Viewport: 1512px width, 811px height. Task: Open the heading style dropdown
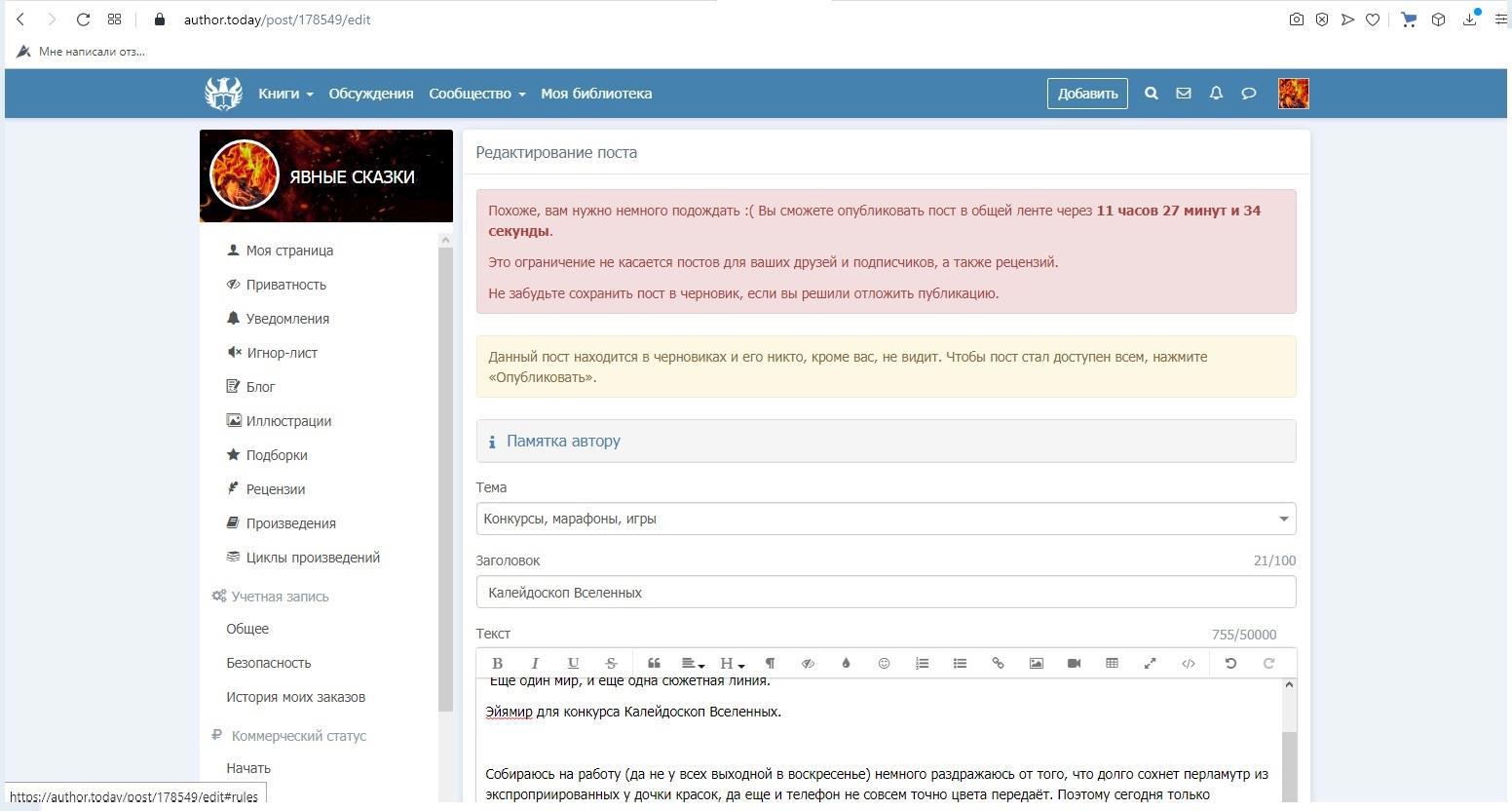click(731, 663)
